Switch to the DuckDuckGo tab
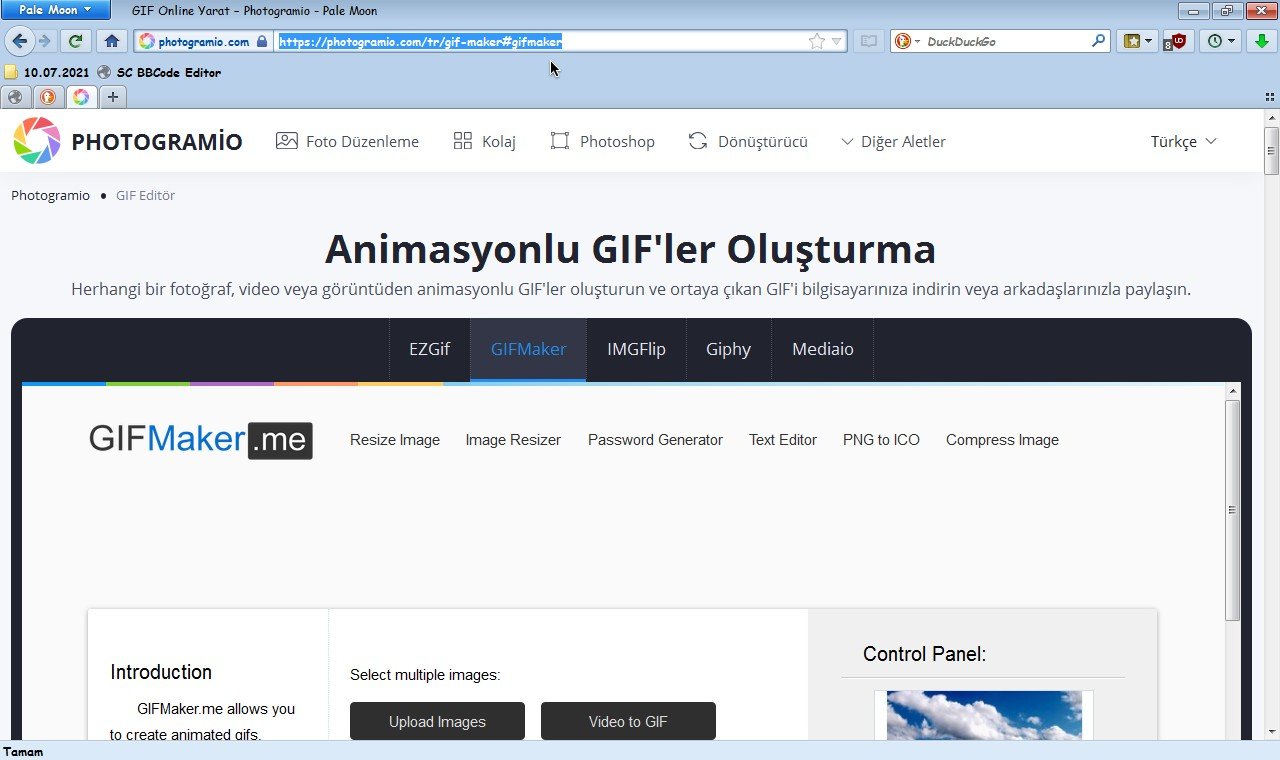The height and width of the screenshot is (760, 1280). coord(47,97)
